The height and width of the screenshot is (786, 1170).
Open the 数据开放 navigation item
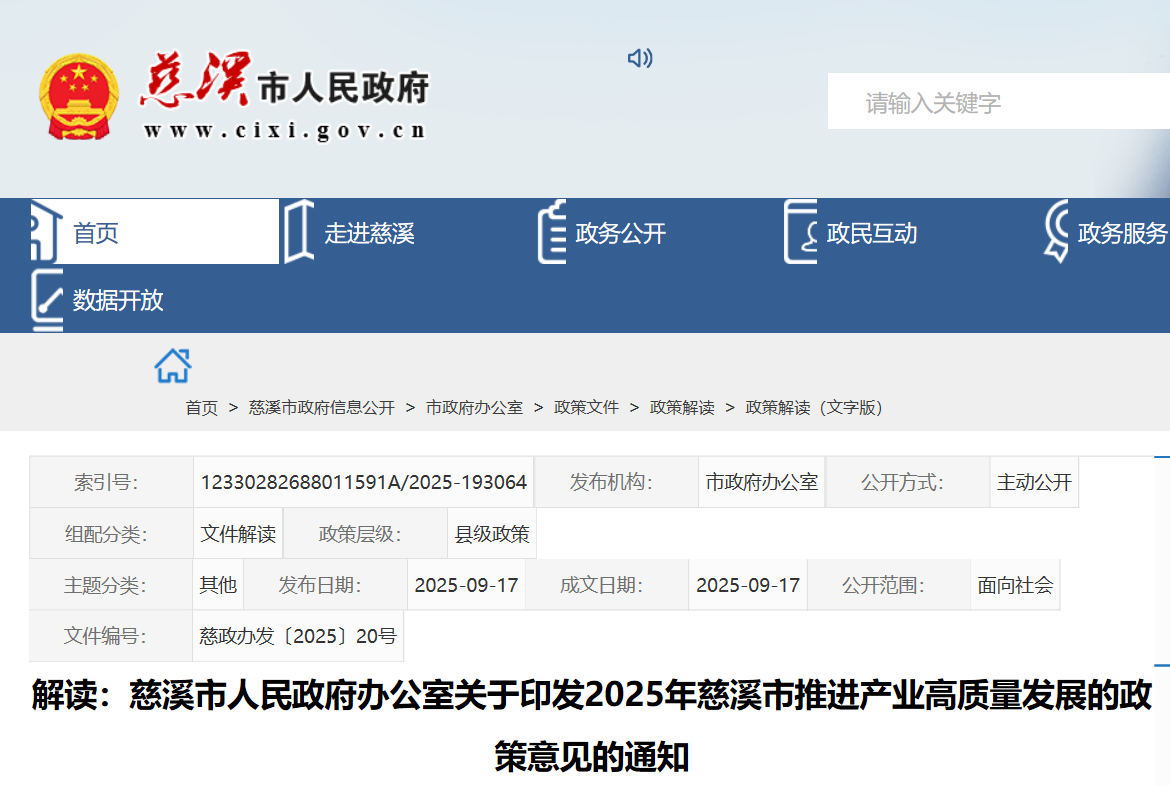118,300
